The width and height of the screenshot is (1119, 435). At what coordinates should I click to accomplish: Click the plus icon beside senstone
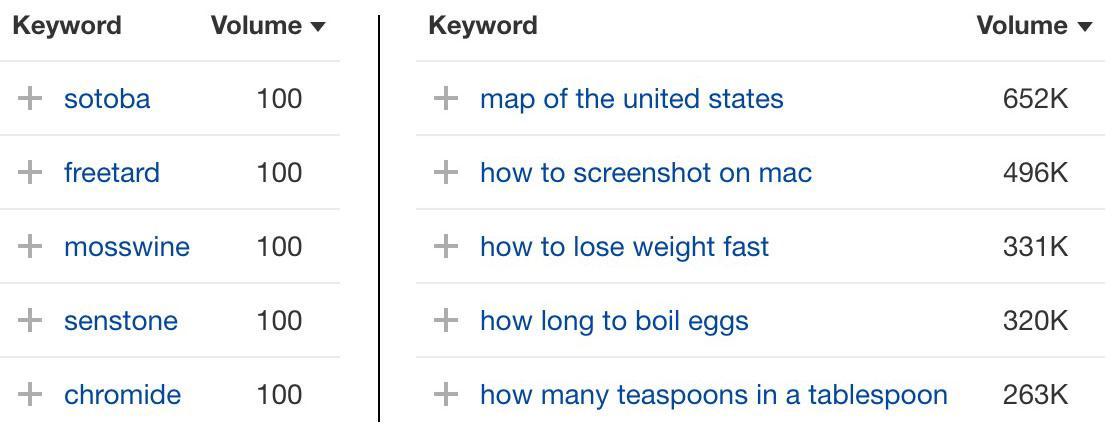[31, 320]
